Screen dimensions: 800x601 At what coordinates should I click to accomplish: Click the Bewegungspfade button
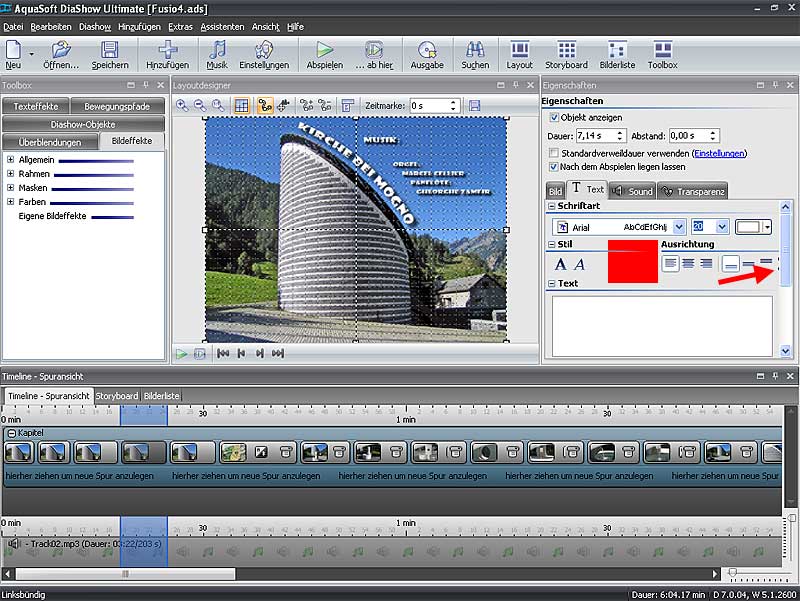pyautogui.click(x=117, y=106)
